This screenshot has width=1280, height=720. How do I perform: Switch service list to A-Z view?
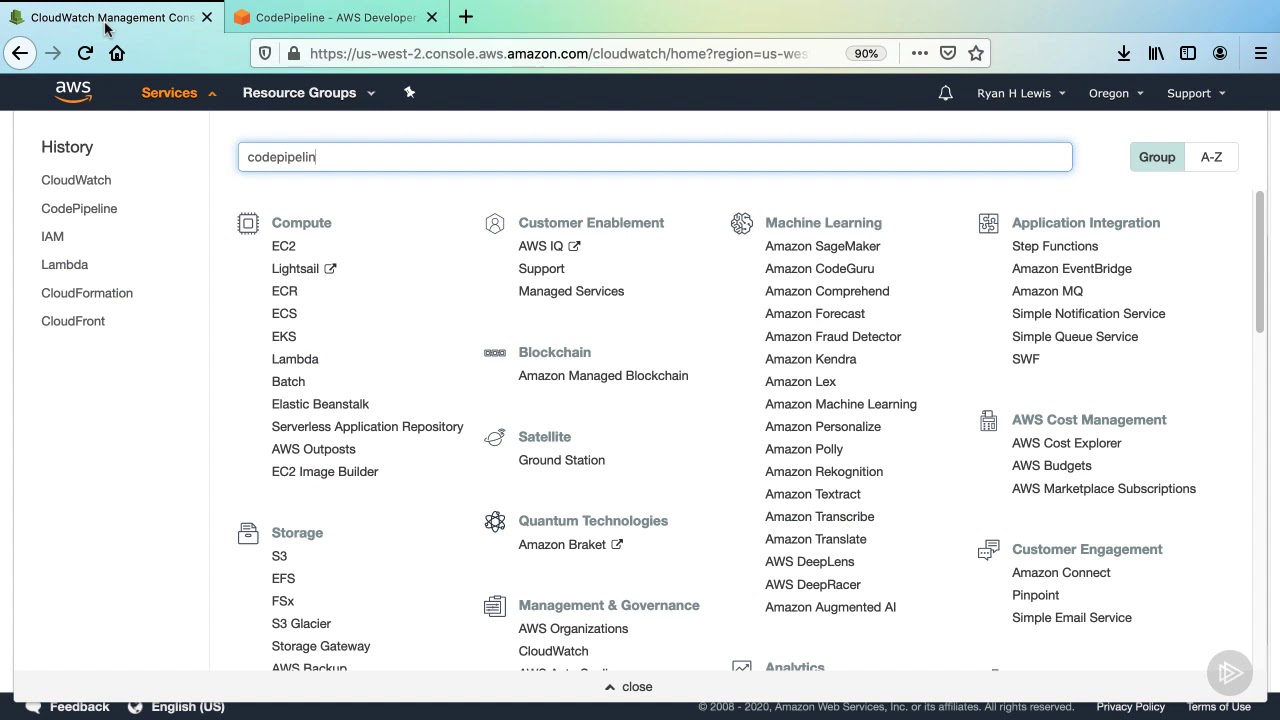tap(1211, 157)
